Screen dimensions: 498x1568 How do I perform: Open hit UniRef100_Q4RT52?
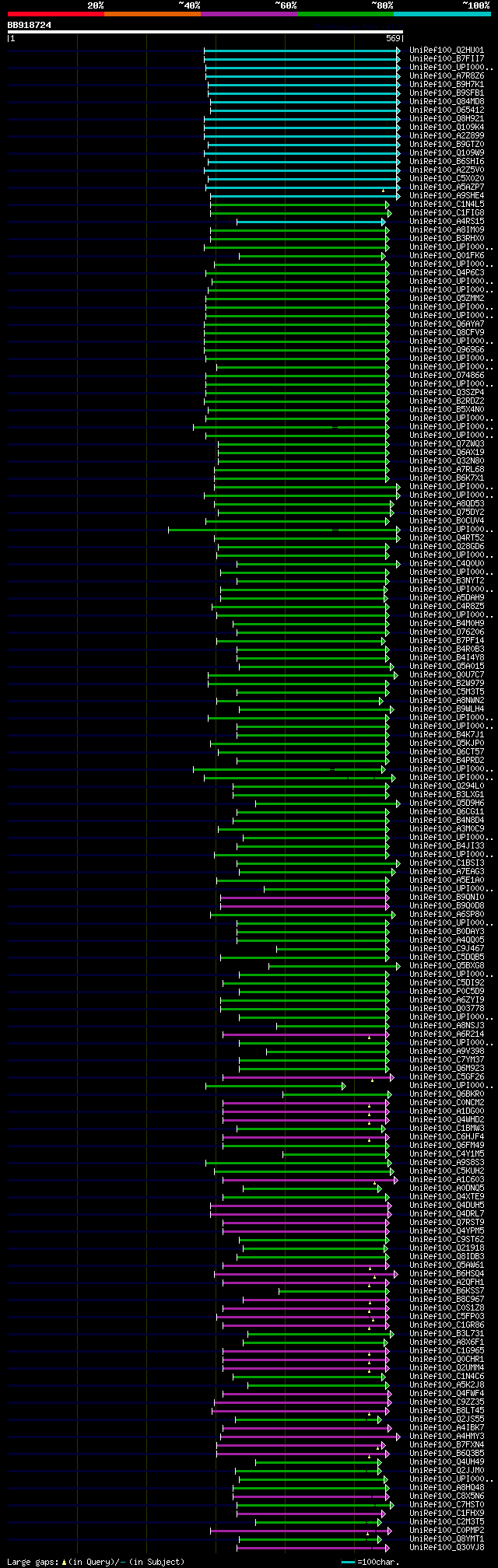(447, 537)
